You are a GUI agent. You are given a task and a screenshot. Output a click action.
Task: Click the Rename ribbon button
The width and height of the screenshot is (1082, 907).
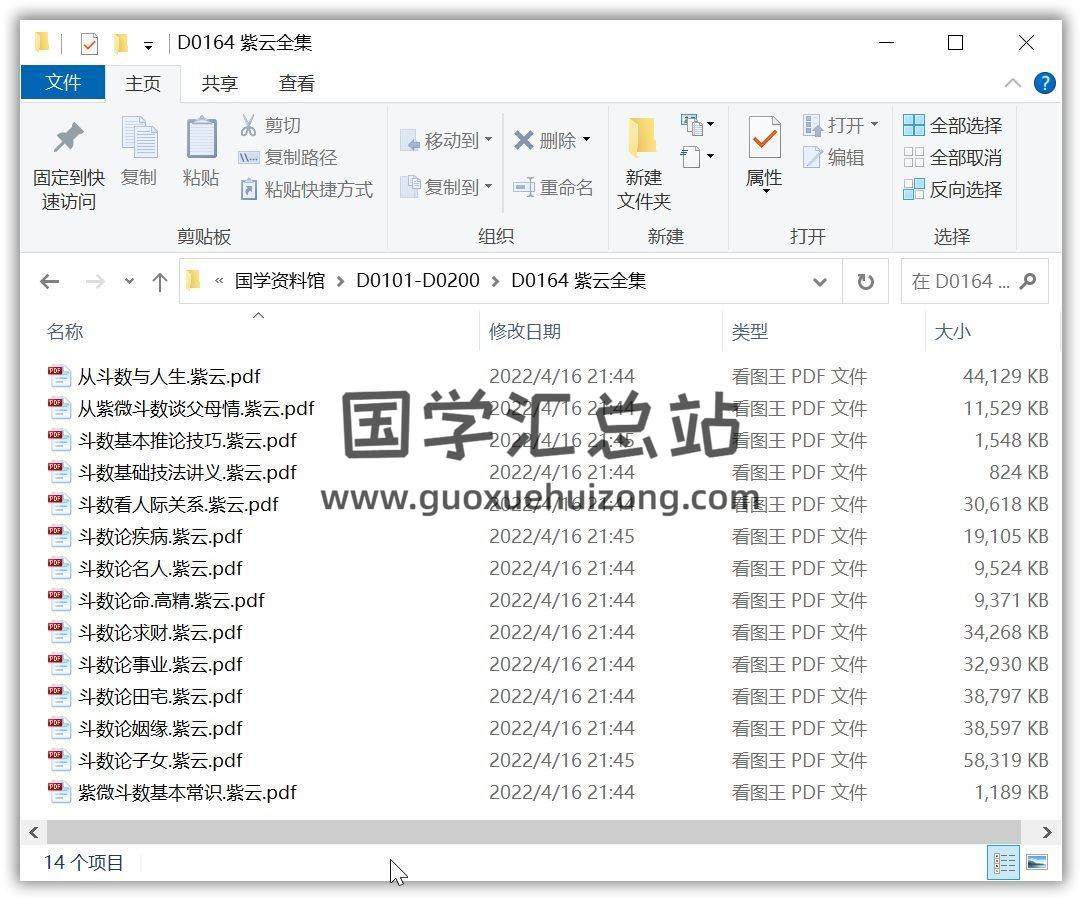553,187
